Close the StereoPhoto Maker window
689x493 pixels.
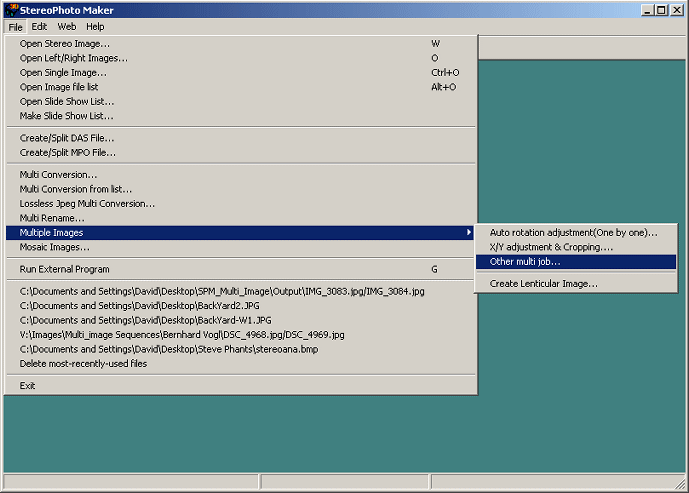pos(677,10)
